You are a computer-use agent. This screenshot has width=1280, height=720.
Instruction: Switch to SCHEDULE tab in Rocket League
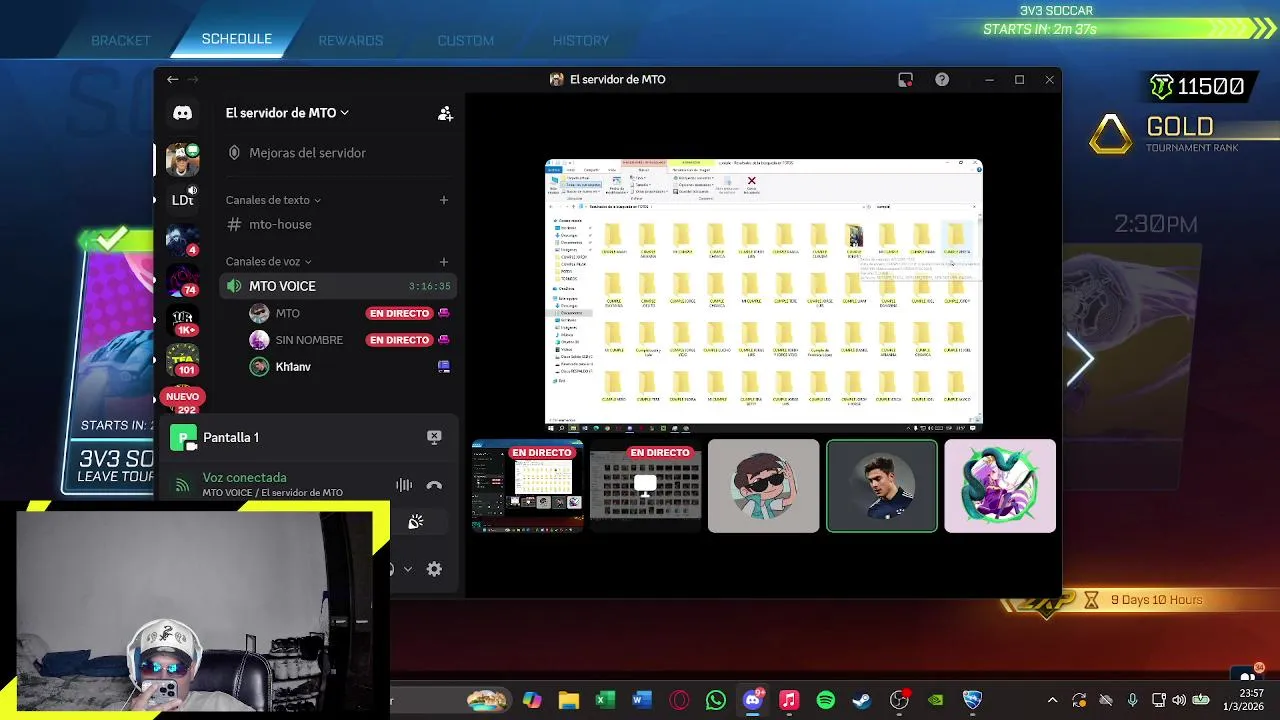pos(237,39)
